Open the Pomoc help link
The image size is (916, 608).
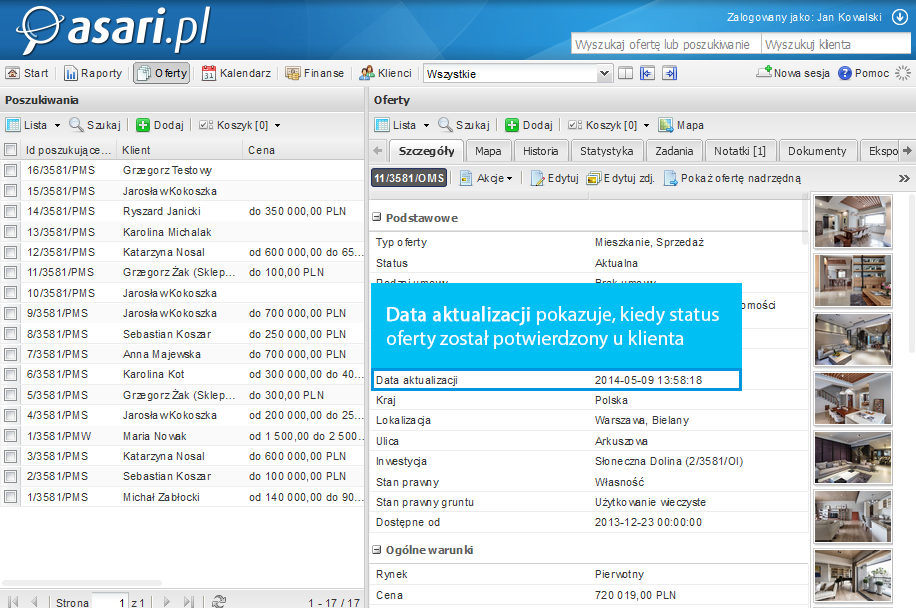pos(863,74)
